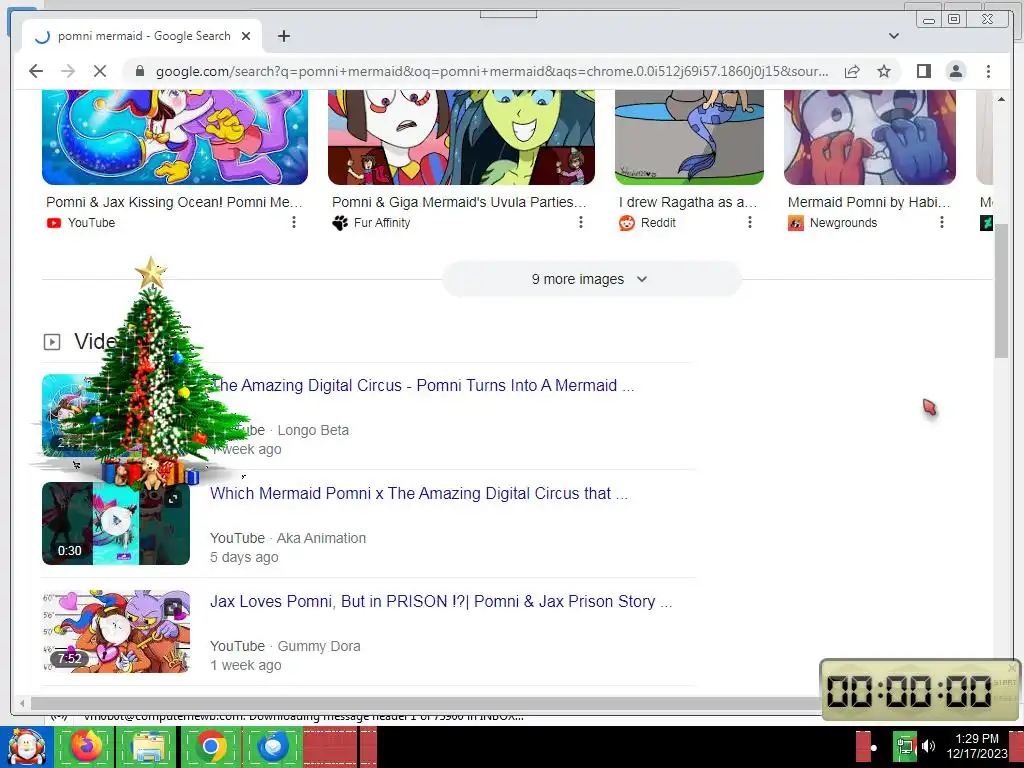
Task: Click the YouTube source under first image
Action: coord(91,223)
